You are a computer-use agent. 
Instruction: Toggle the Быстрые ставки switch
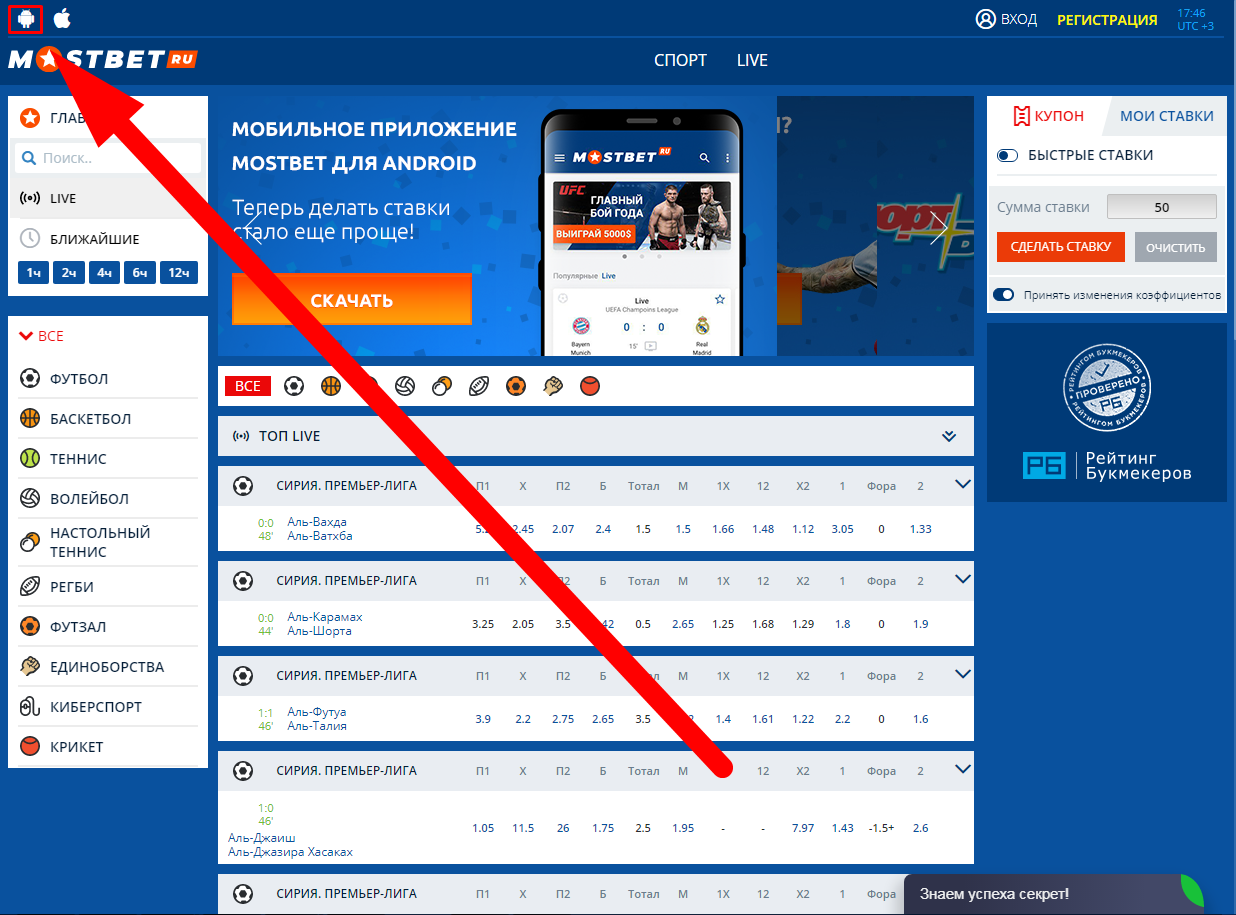click(1007, 156)
